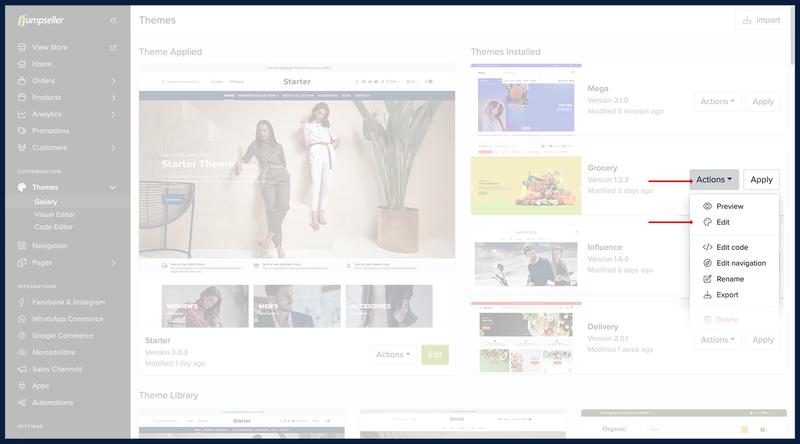Click the WhatsApp Commerce icon

[x=21, y=319]
